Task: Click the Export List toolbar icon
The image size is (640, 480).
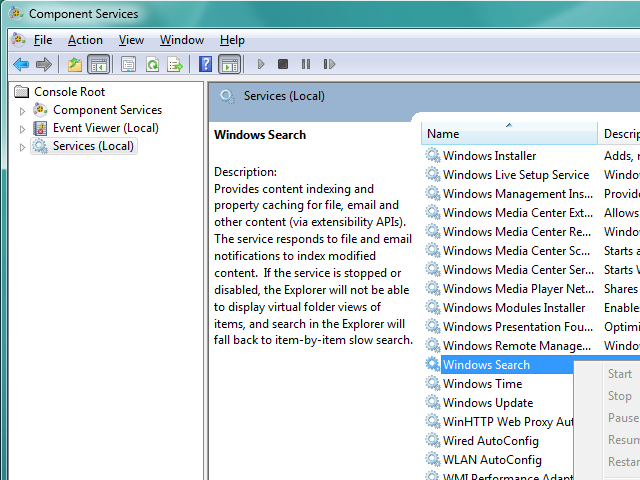Action: pyautogui.click(x=175, y=64)
